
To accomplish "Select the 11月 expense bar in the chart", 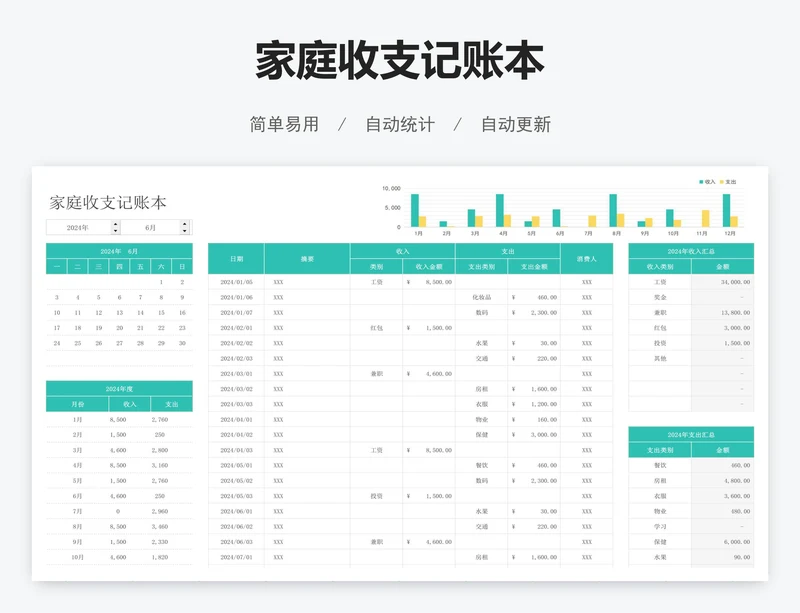I will pos(706,218).
